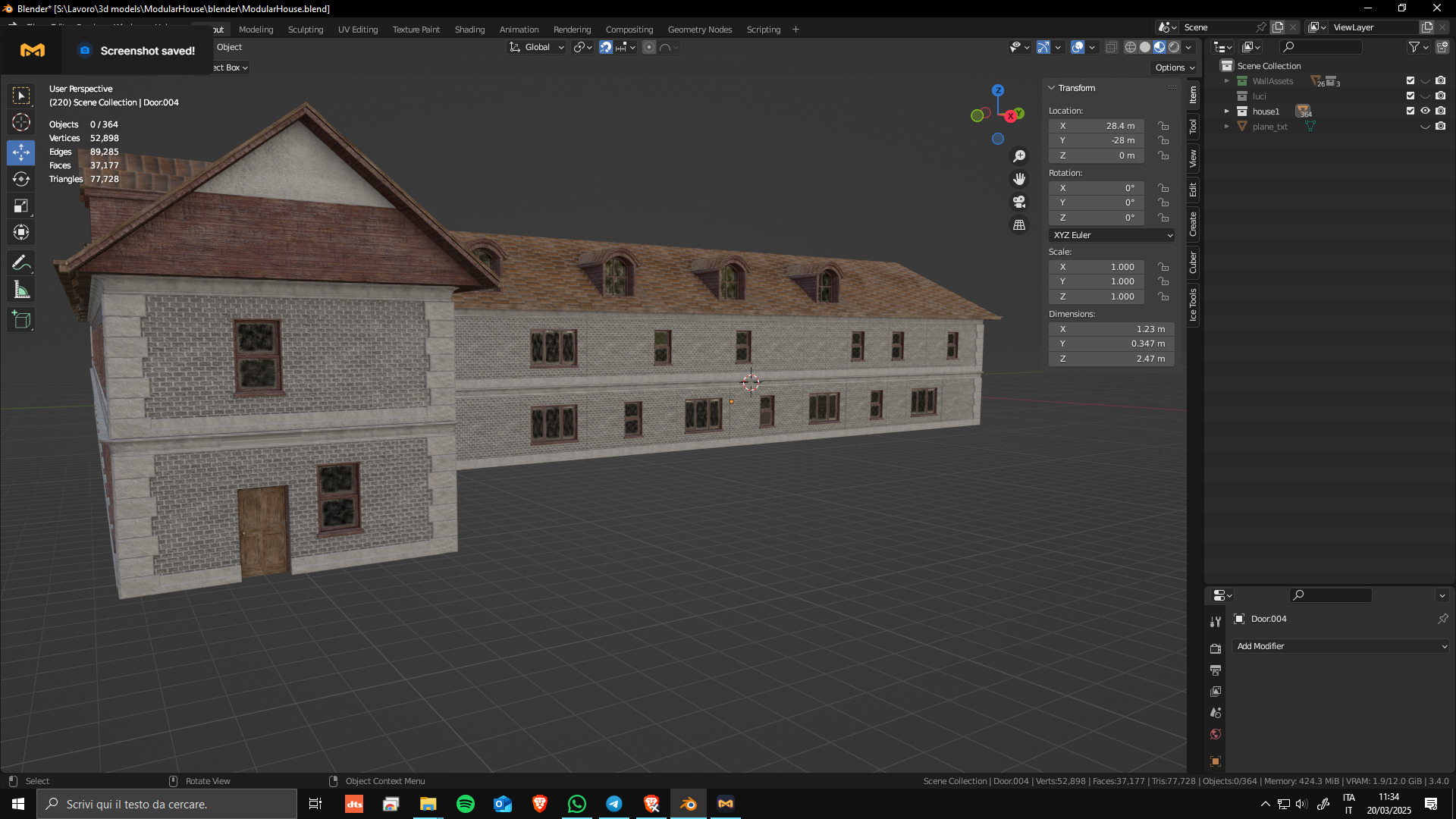Open the UV Editing workspace tab
Image resolution: width=1456 pixels, height=819 pixels.
pyautogui.click(x=358, y=30)
